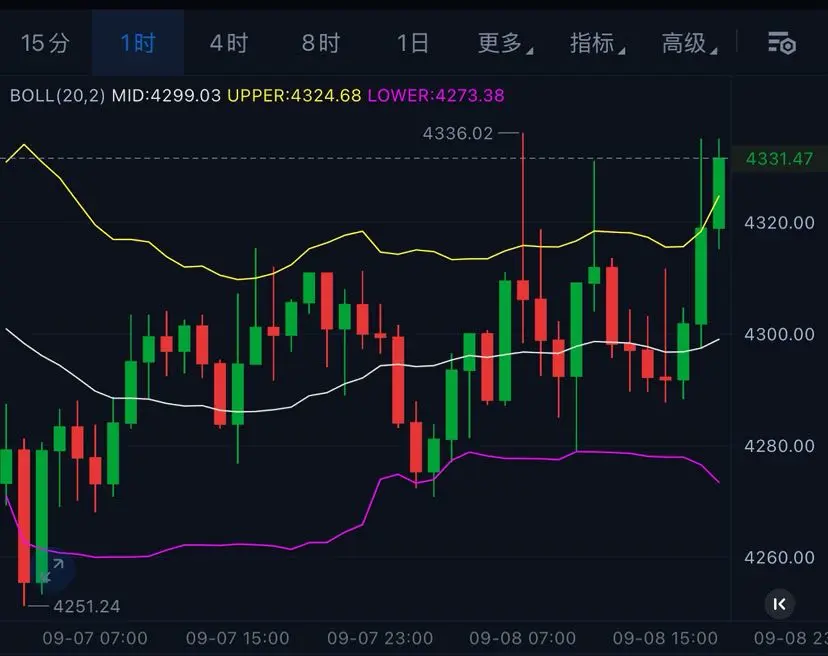Click the 4251.24 low price label
The height and width of the screenshot is (656, 828).
87,606
